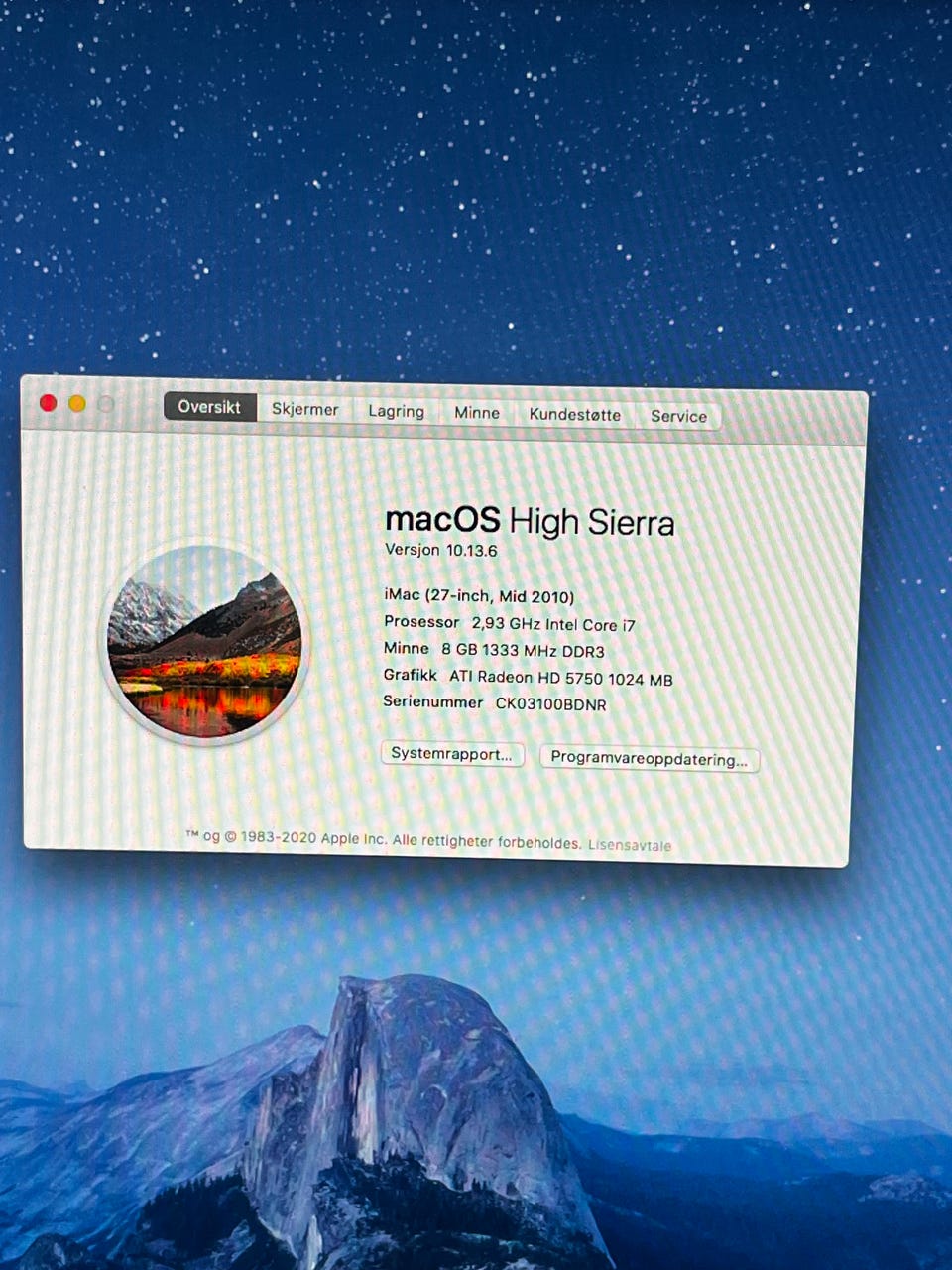Click the macOS High Sierra heading

tap(530, 521)
